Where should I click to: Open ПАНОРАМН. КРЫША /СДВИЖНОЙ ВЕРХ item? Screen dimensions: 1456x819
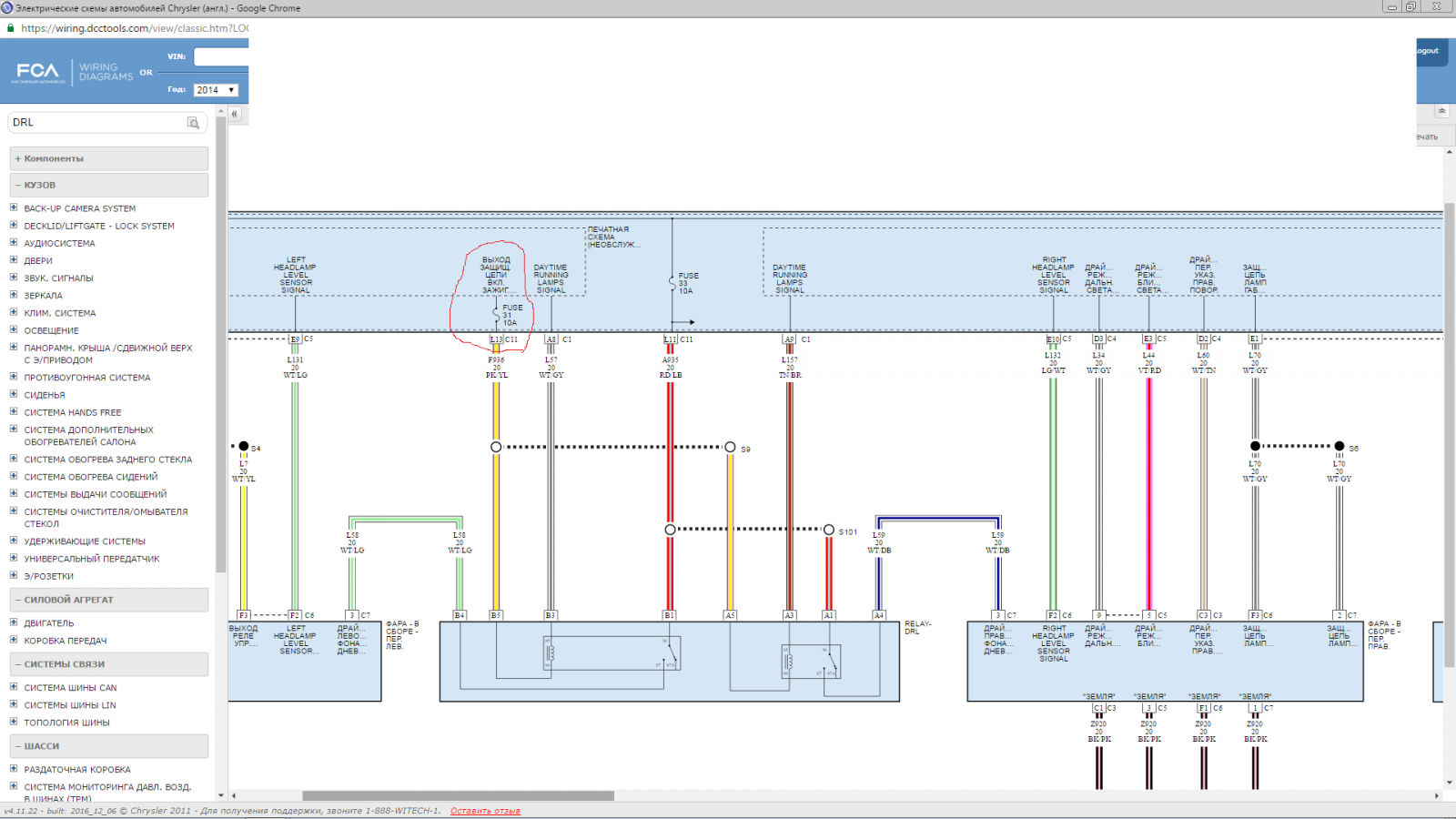pos(108,354)
